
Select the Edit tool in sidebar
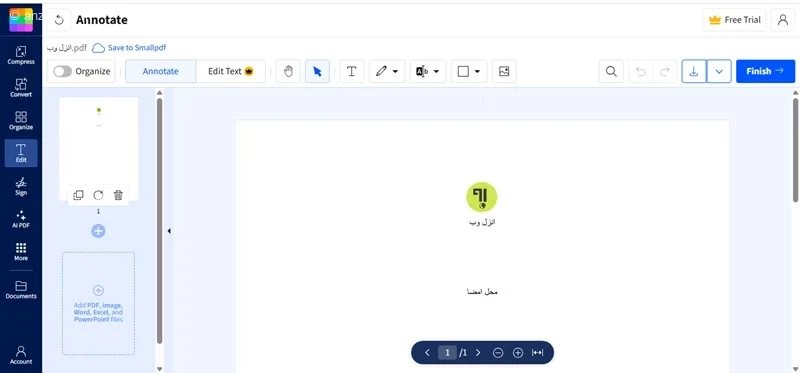(x=21, y=153)
